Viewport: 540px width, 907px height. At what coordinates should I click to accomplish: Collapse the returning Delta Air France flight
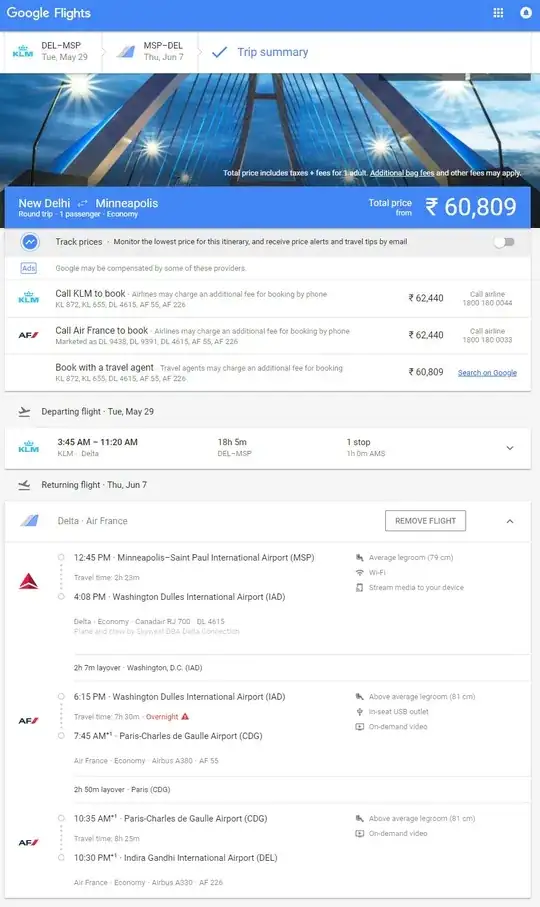point(510,521)
